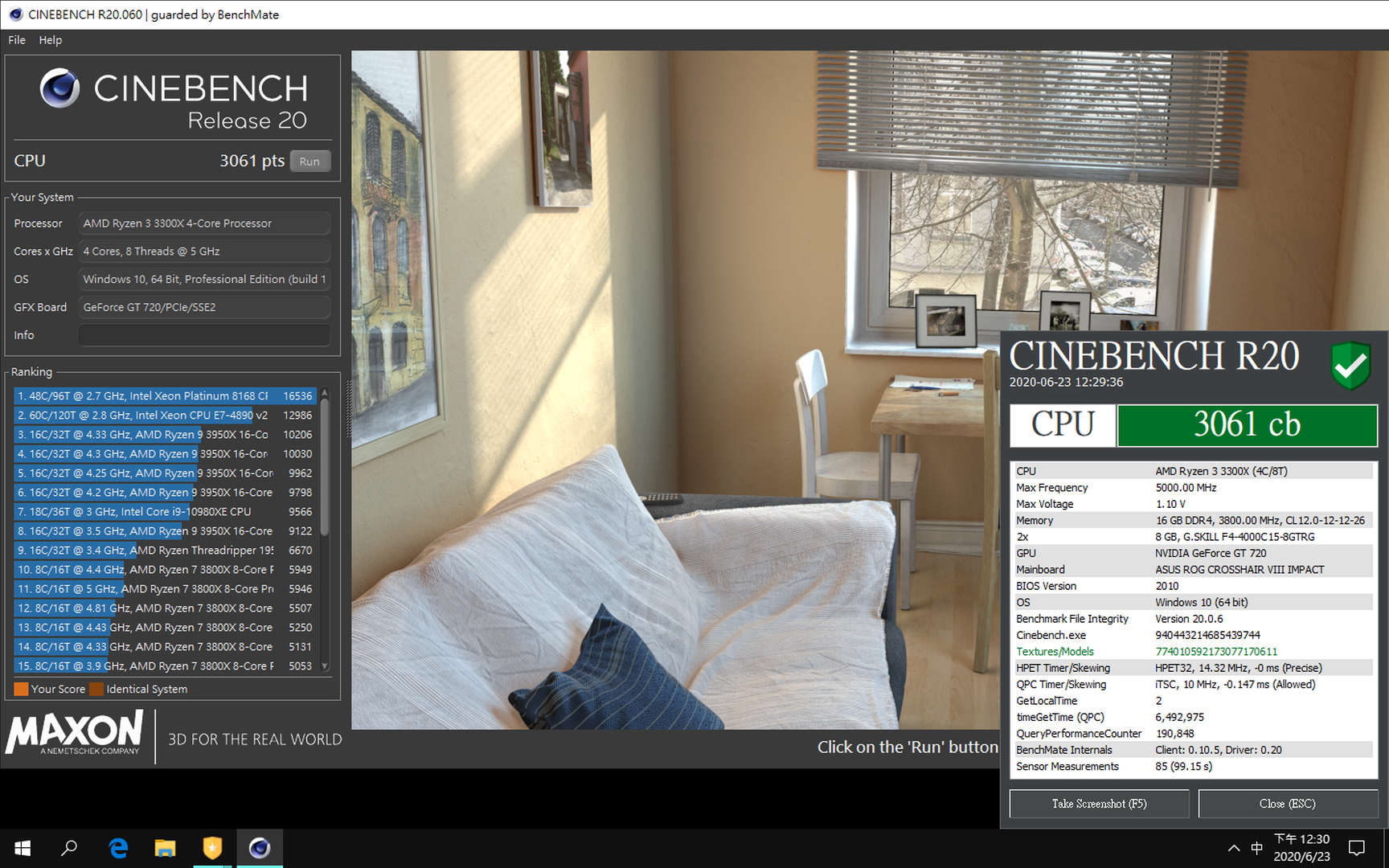Click the Cinebench icon in the title bar
This screenshot has height=868, width=1389.
15,14
